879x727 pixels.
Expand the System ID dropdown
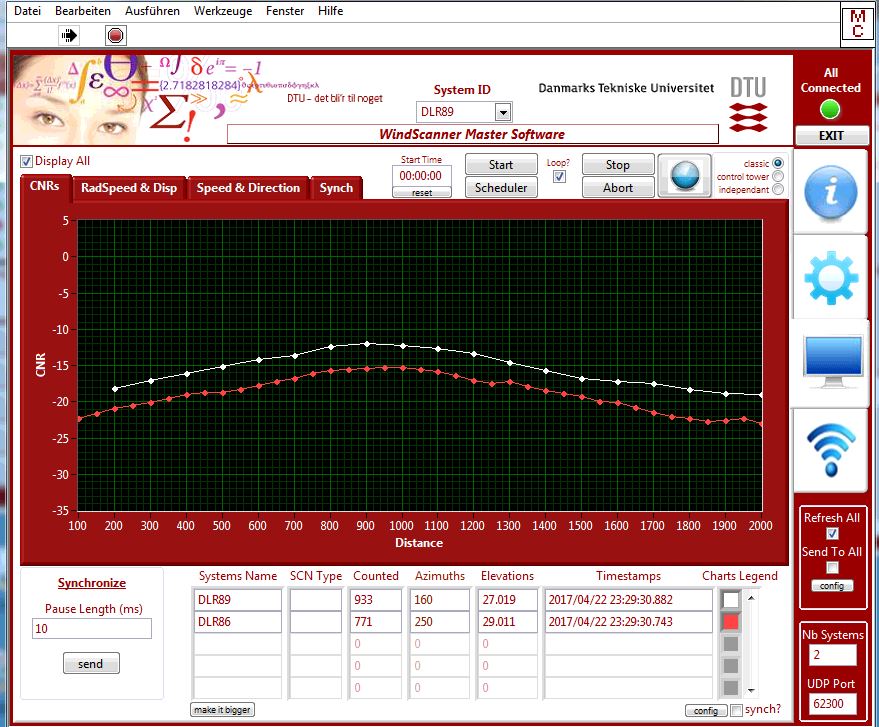pos(502,112)
